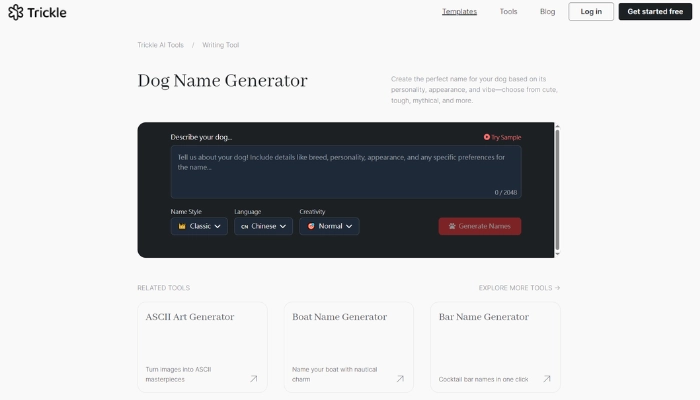Viewport: 700px width, 400px height.
Task: Click the Get started free button
Action: tap(655, 12)
